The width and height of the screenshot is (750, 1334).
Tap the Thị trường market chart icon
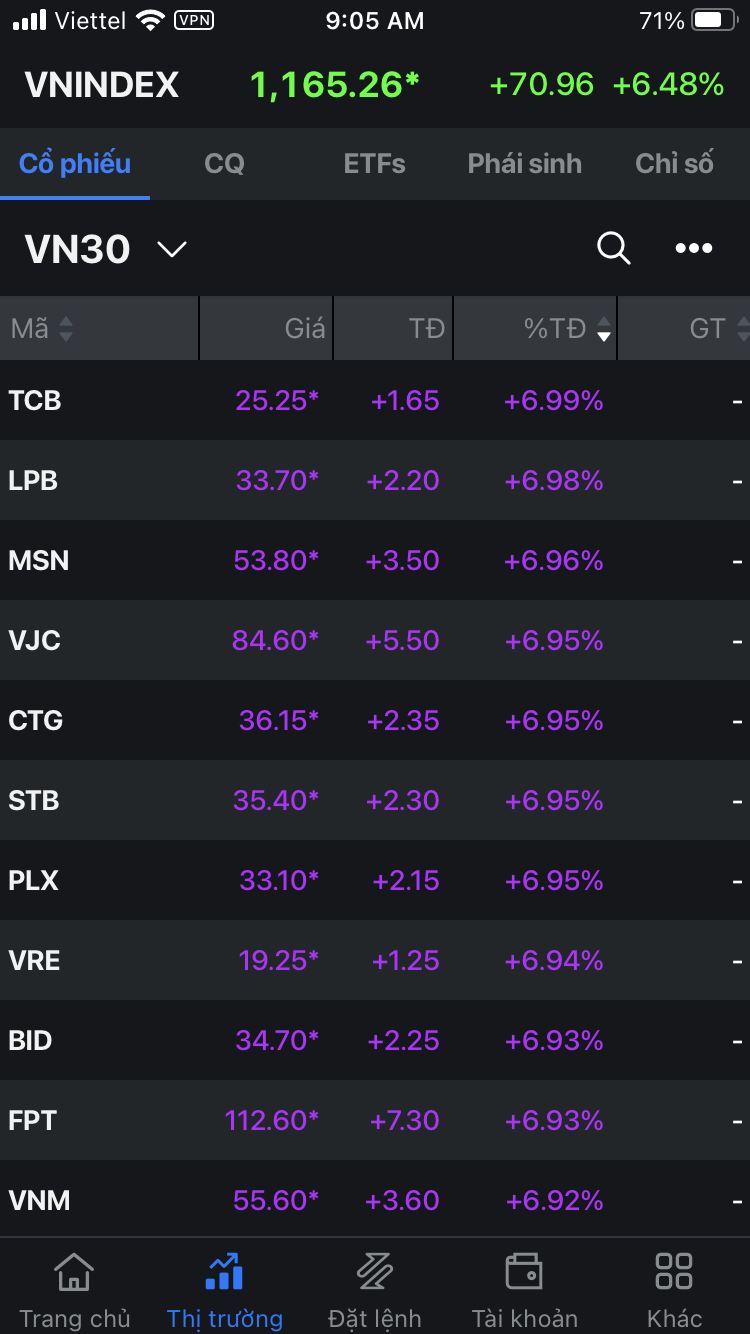[x=224, y=1272]
